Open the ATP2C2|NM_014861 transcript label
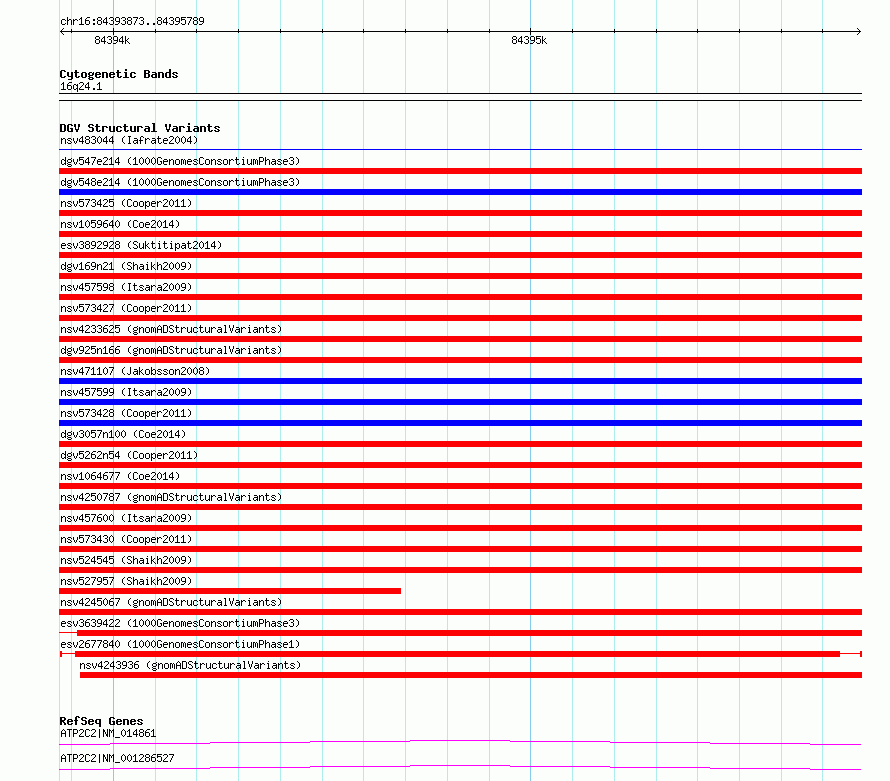This screenshot has width=890, height=781. pos(108,733)
